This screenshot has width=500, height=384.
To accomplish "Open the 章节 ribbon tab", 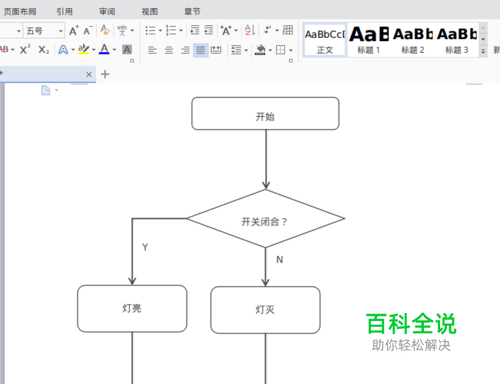I will click(x=192, y=12).
